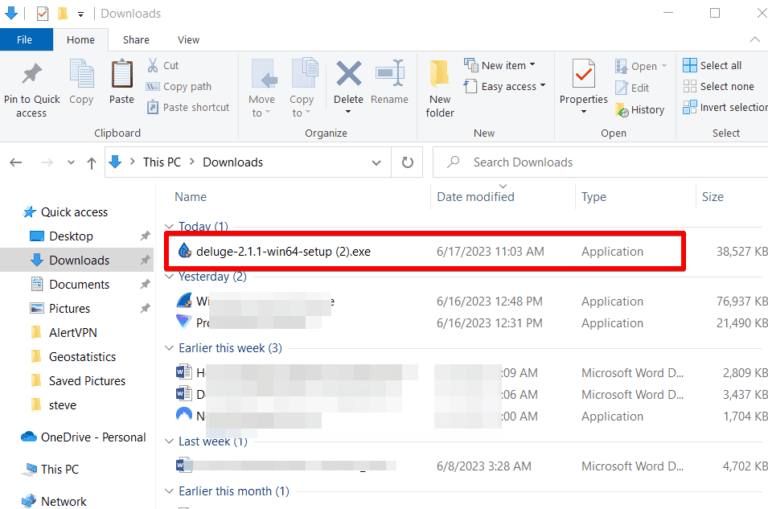Open the Properties icon in the ribbon
Image resolution: width=768 pixels, height=509 pixels.
pos(583,75)
